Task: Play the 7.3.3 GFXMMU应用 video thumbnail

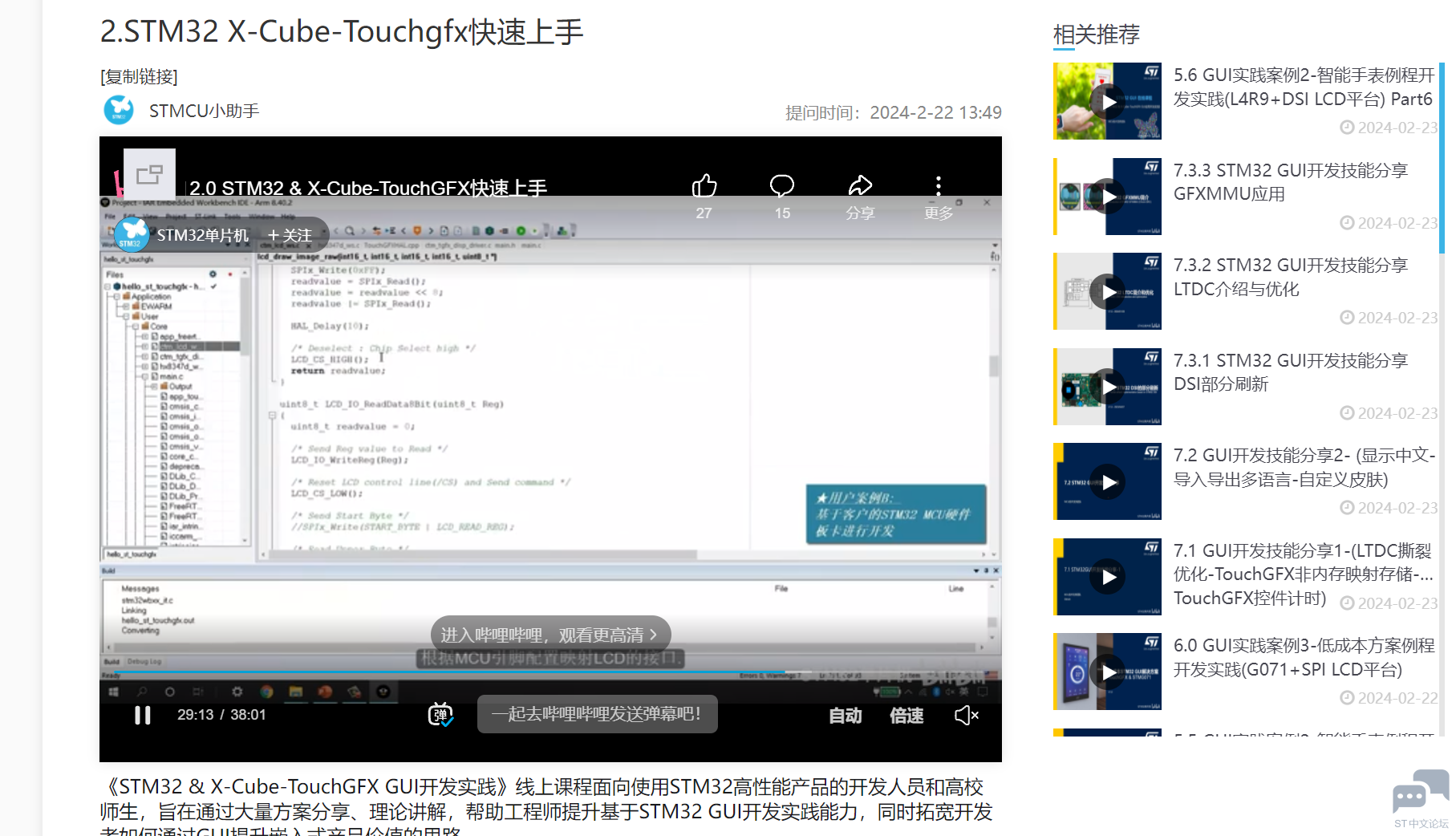Action: pyautogui.click(x=1107, y=197)
